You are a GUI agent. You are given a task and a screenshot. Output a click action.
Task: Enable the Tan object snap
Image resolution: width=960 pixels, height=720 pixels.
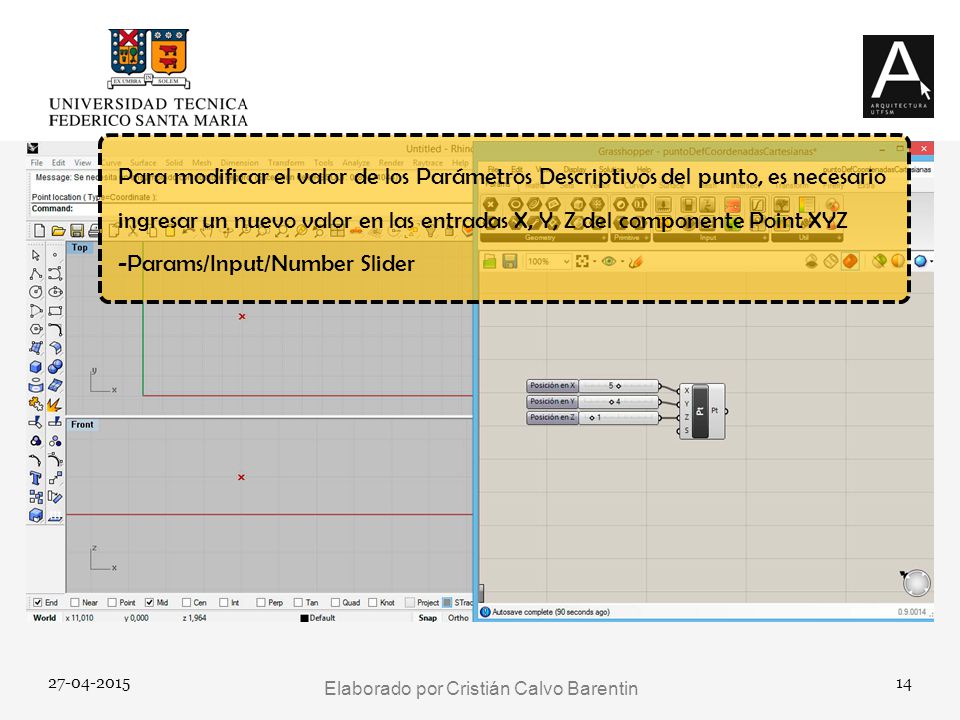click(298, 602)
